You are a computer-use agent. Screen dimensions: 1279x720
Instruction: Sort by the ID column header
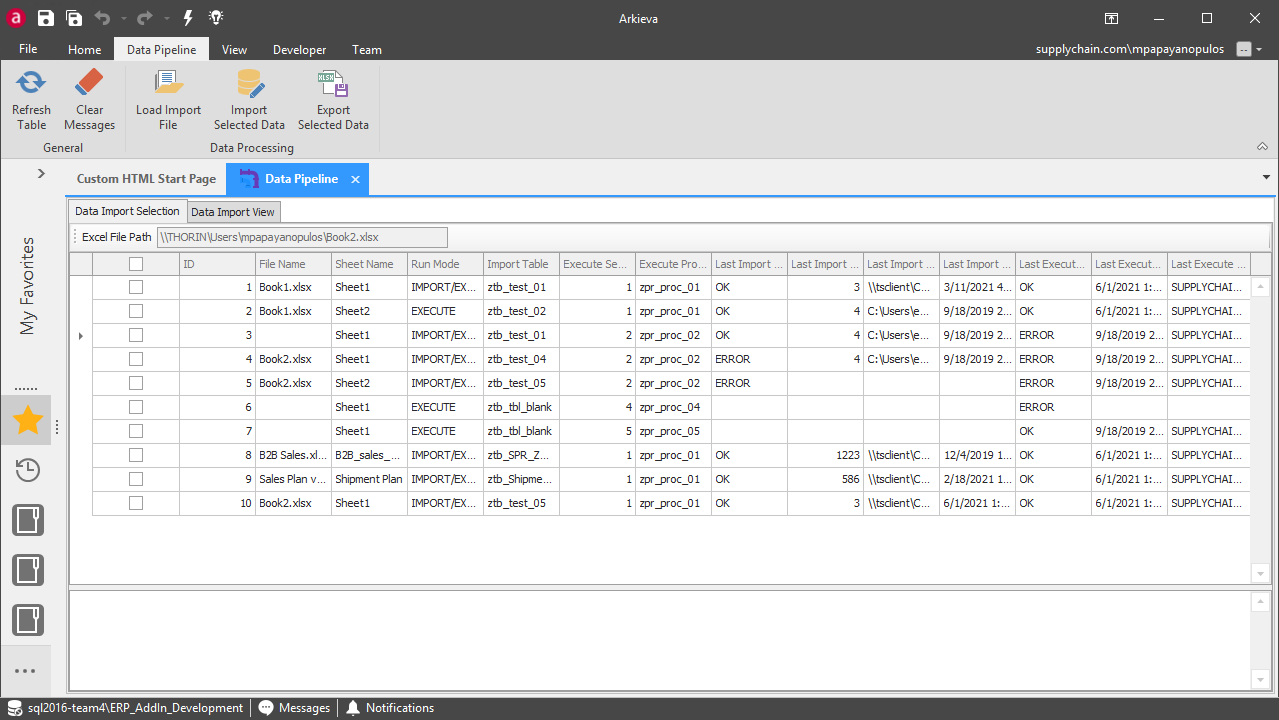point(217,264)
